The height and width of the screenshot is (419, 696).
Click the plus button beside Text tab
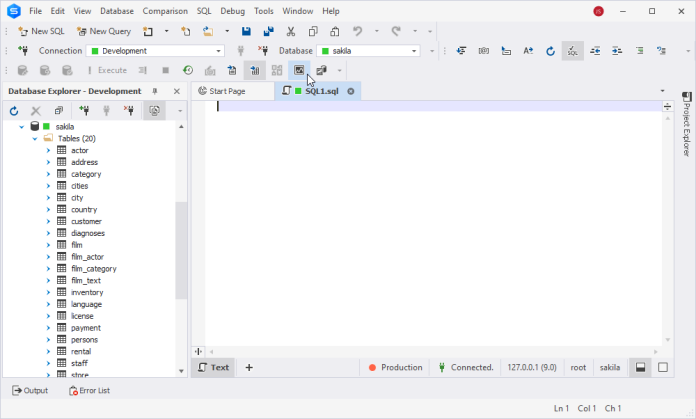249,368
